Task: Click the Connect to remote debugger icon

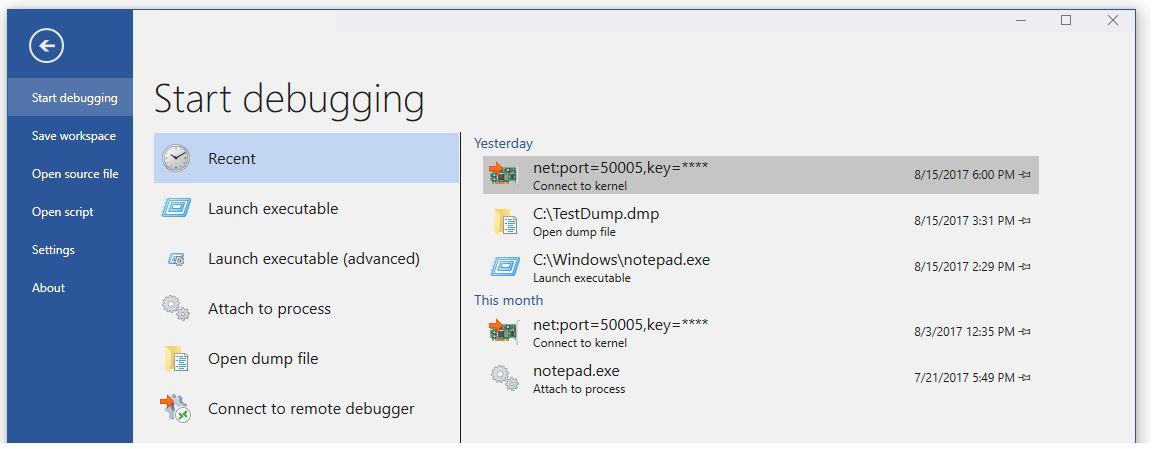Action: tap(175, 409)
